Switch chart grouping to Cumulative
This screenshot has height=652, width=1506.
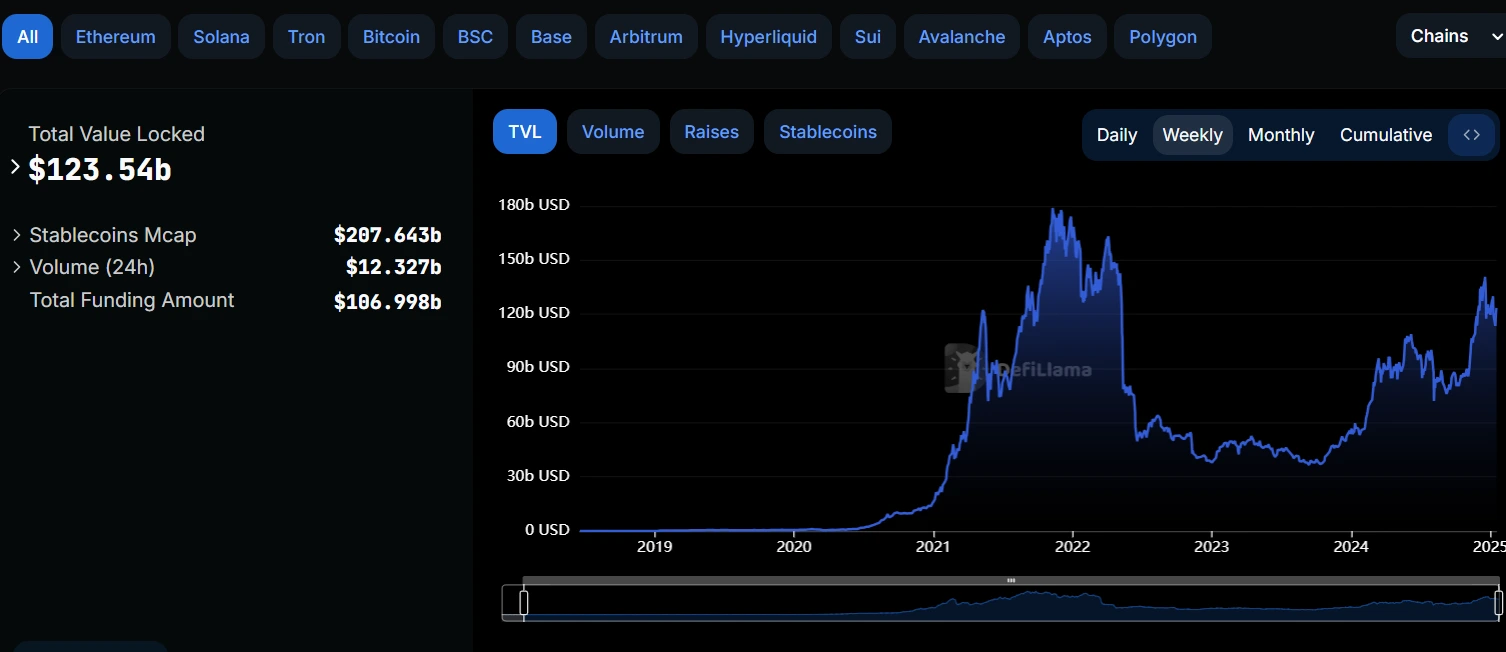1386,135
